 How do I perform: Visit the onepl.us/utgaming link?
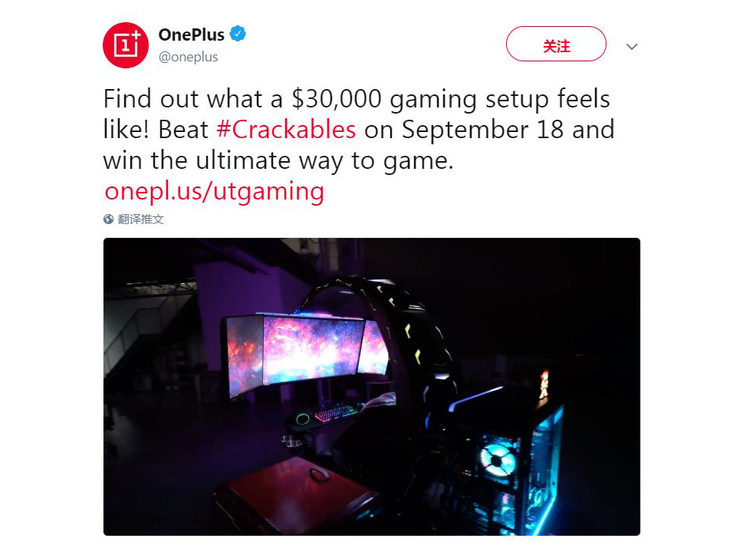[215, 191]
